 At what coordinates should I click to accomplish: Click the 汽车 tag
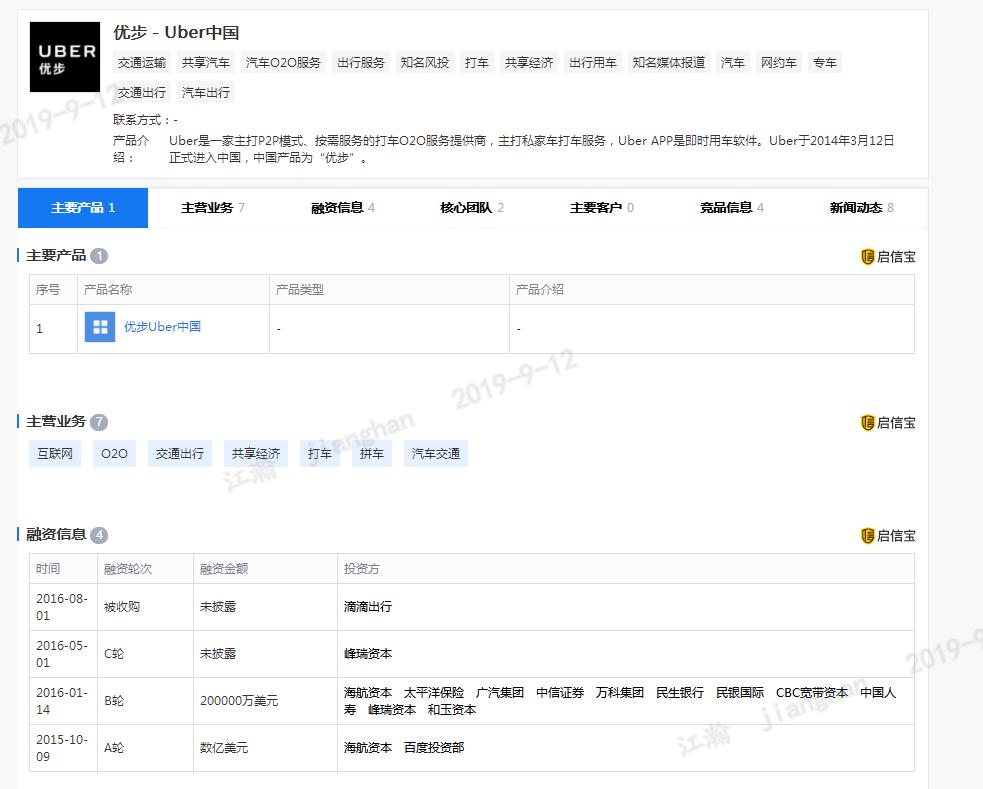[x=732, y=63]
